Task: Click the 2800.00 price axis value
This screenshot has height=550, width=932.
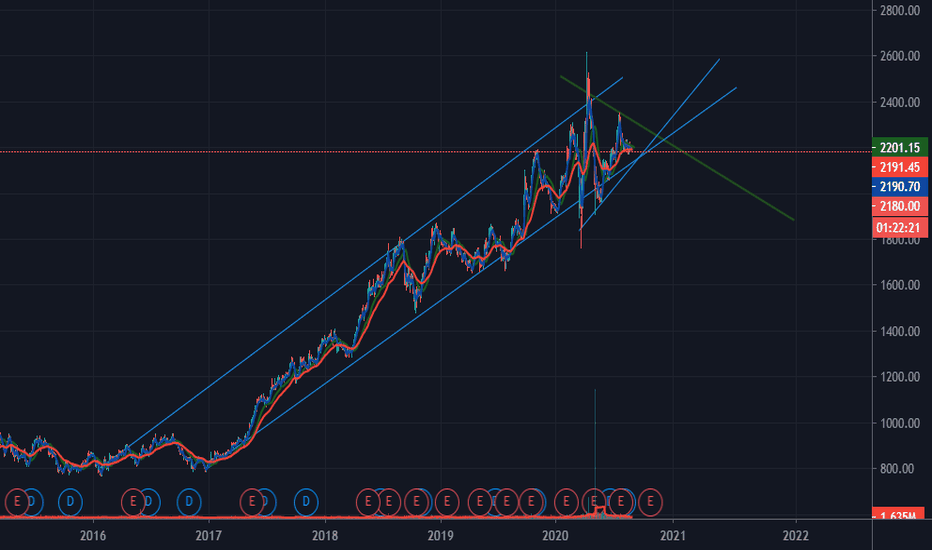Action: pos(900,10)
